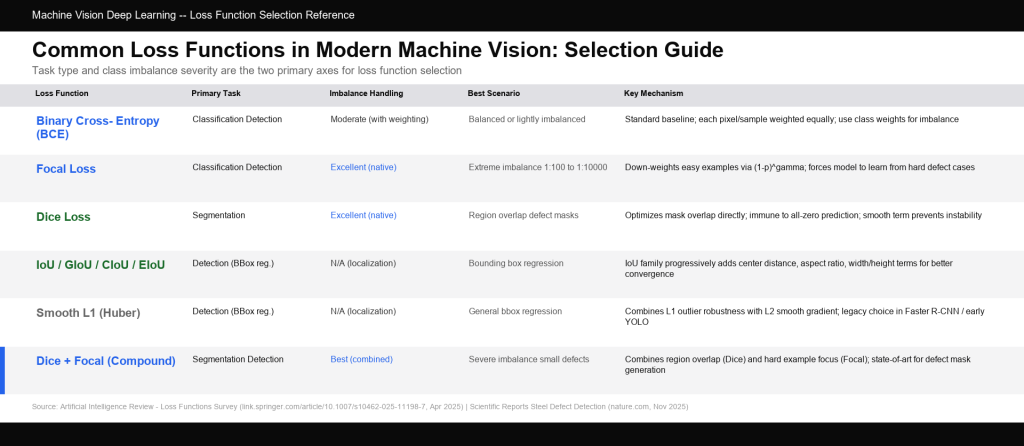Click the Best Scenario column header
This screenshot has width=1024, height=446.
click(x=497, y=93)
